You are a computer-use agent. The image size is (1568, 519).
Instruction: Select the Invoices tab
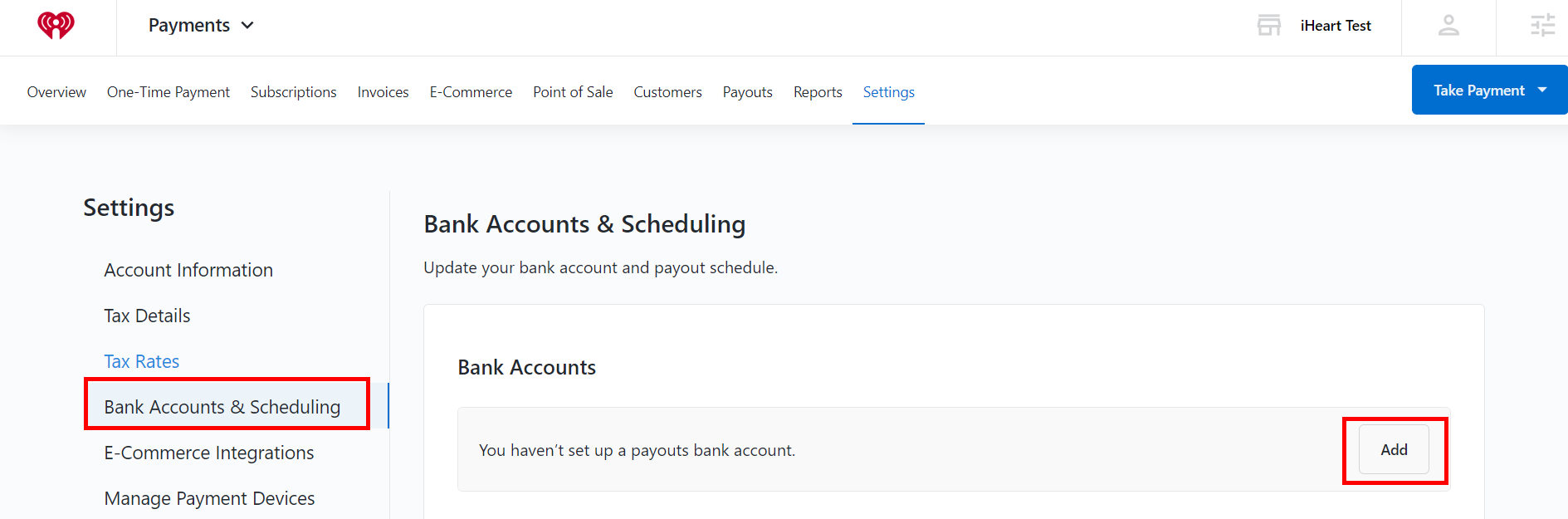coord(383,92)
